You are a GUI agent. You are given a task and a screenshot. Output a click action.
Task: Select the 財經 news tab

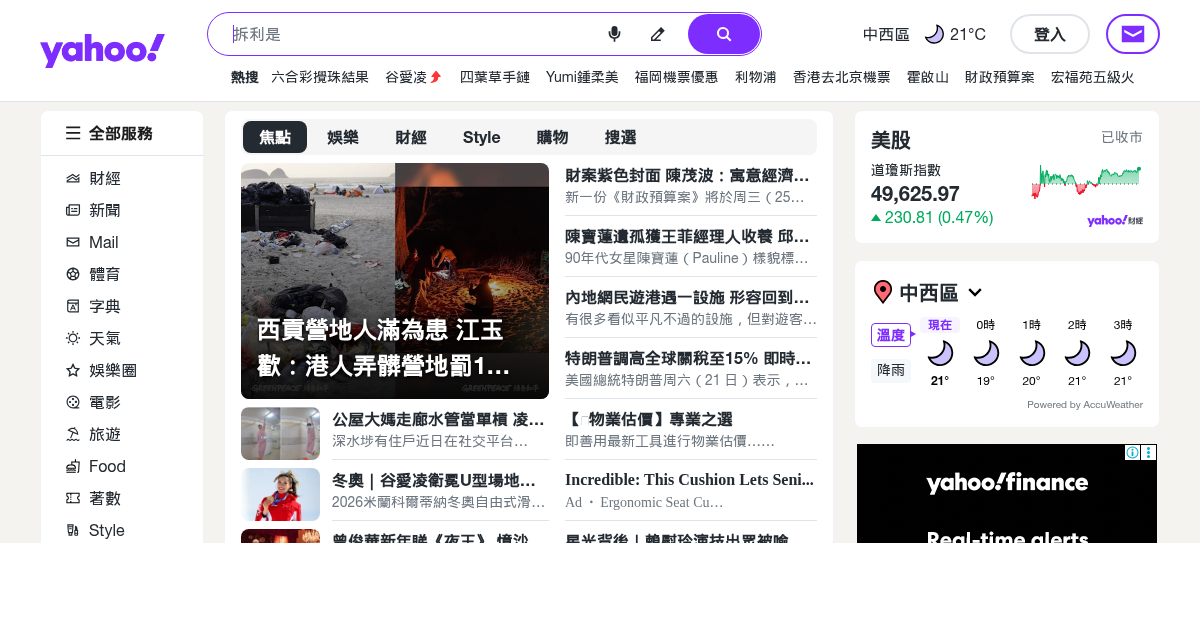411,137
